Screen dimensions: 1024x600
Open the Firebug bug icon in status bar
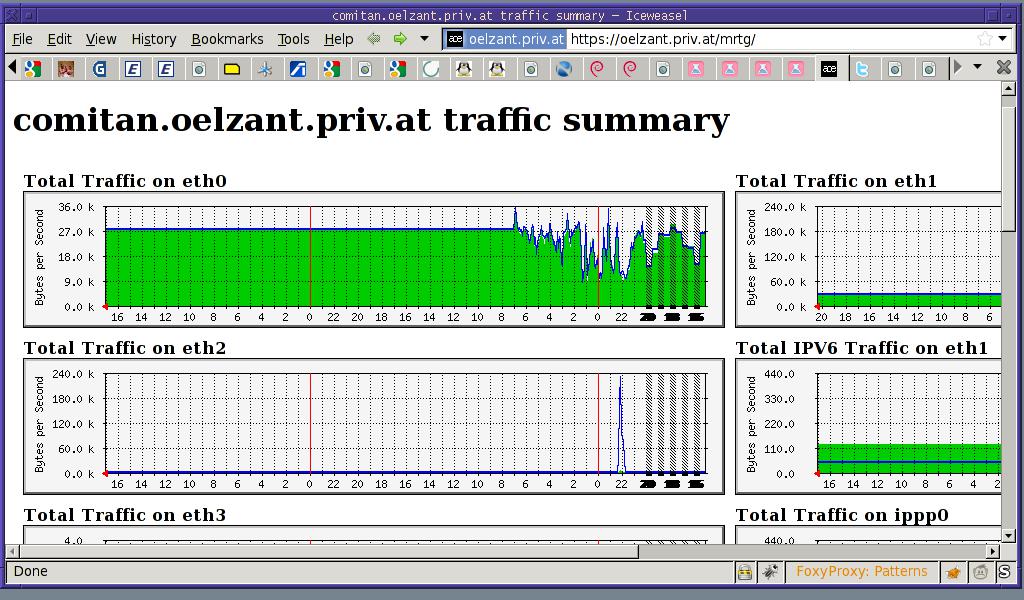pos(770,572)
